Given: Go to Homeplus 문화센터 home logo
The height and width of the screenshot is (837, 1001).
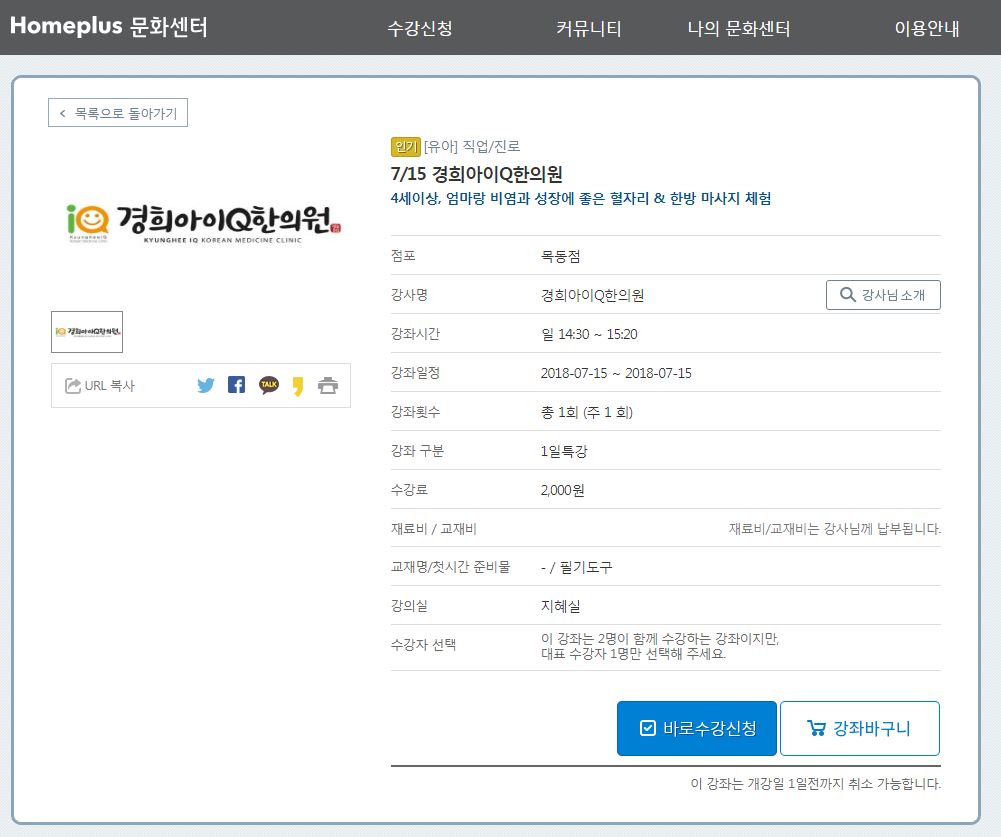Looking at the screenshot, I should 109,26.
